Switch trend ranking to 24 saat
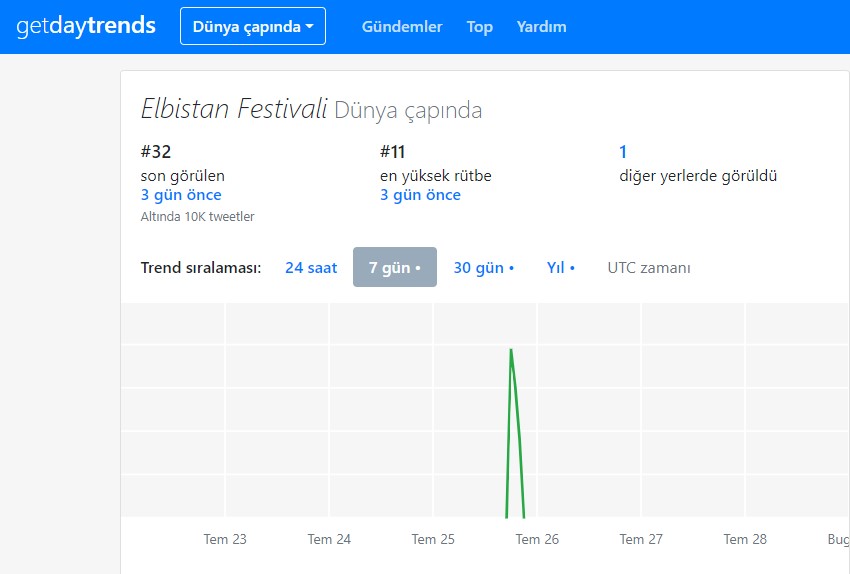This screenshot has width=850, height=574. (x=311, y=268)
